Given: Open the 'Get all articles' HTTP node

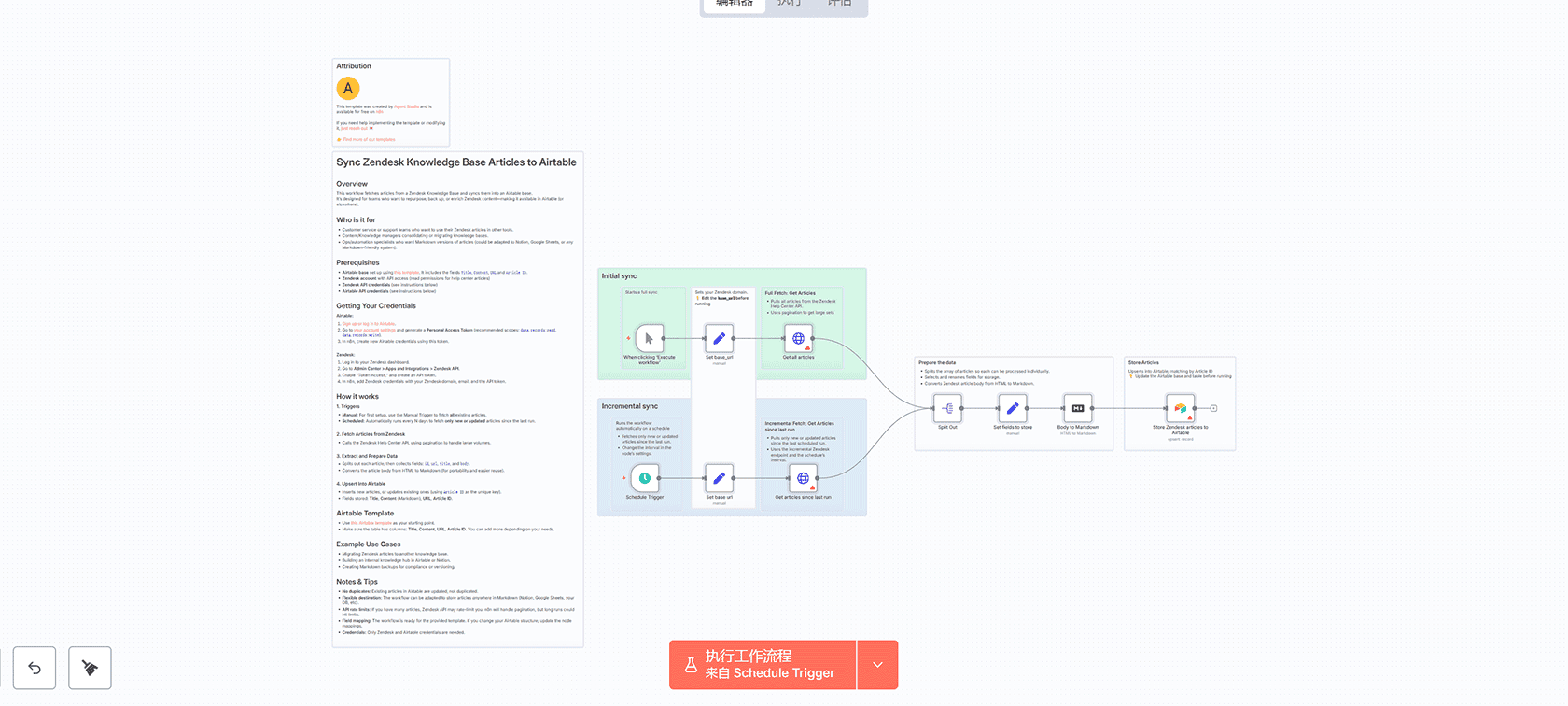Looking at the screenshot, I should pos(798,338).
